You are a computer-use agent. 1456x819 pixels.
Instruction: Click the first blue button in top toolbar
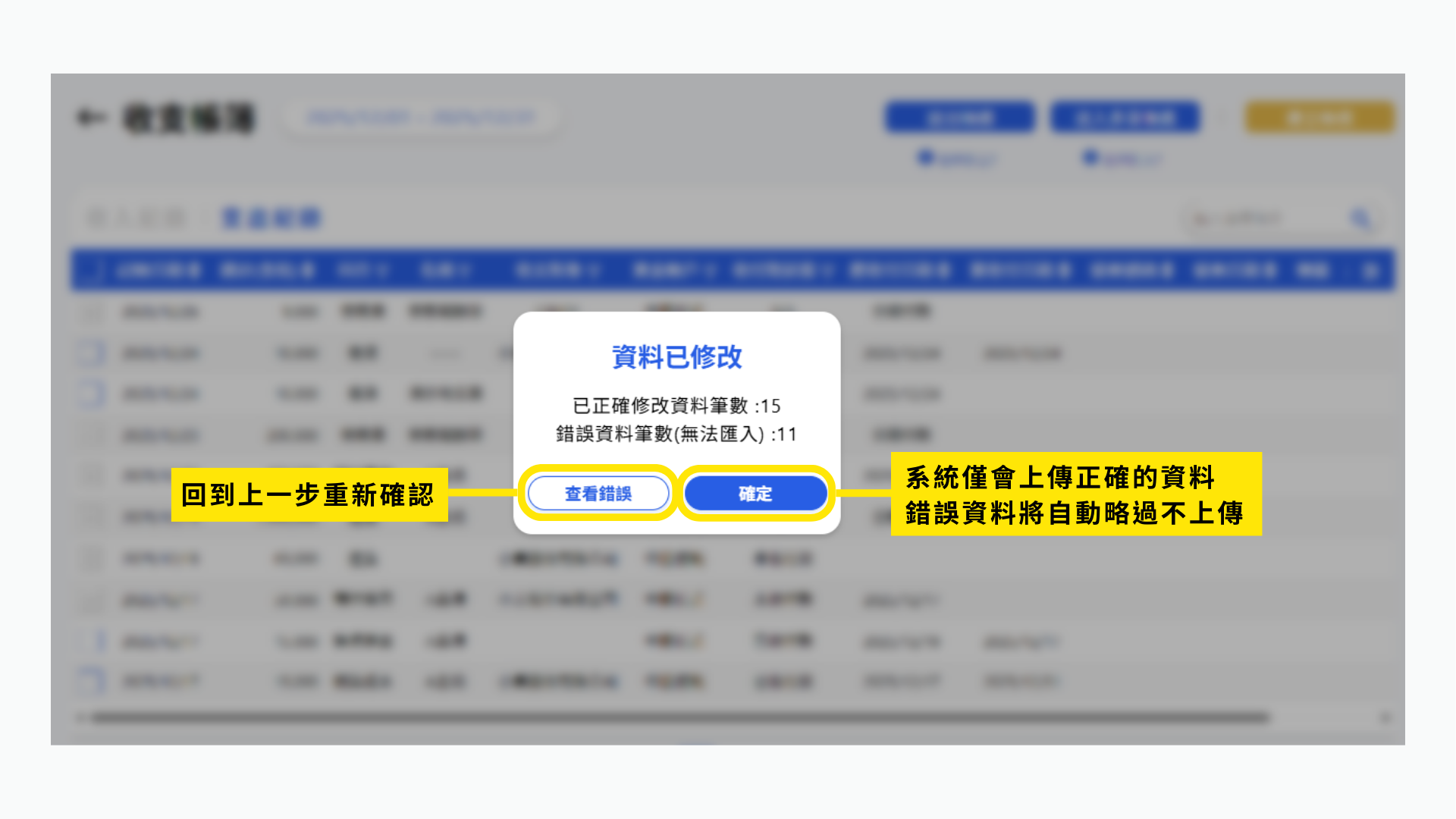click(x=960, y=118)
